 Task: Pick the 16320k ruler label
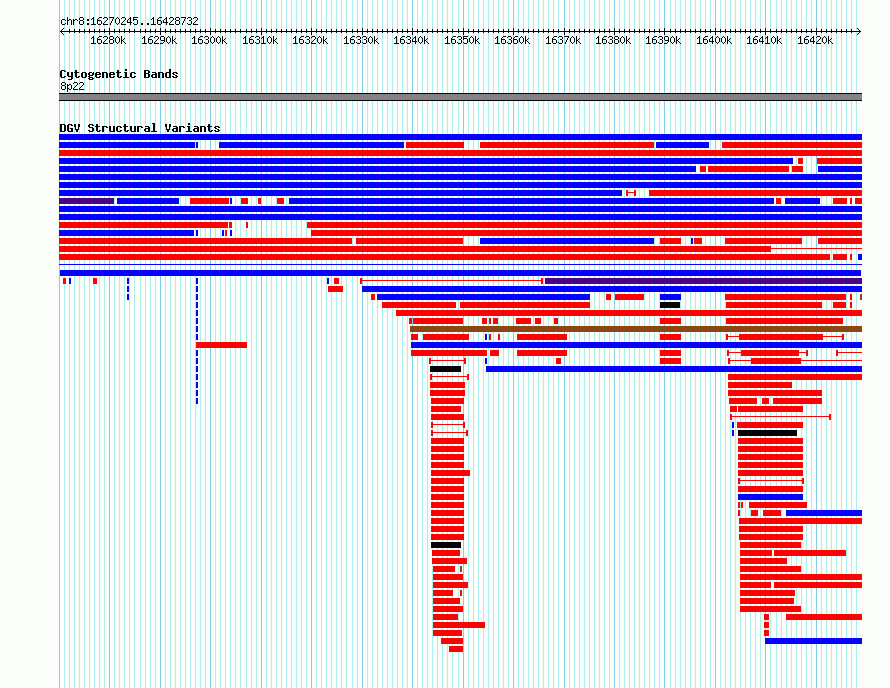tap(310, 40)
